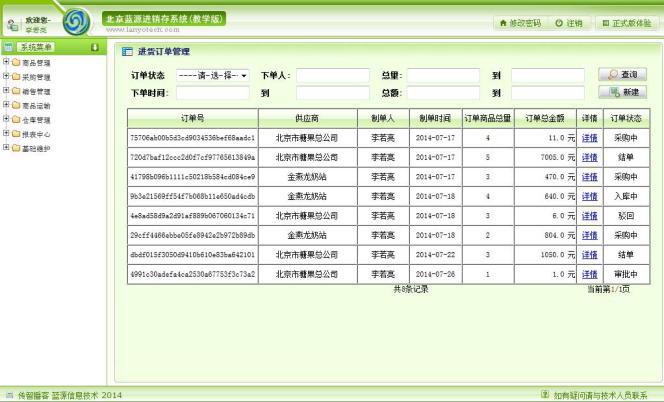Open 详情 link for the 7005.0 元 order
The image size is (664, 402).
click(590, 157)
